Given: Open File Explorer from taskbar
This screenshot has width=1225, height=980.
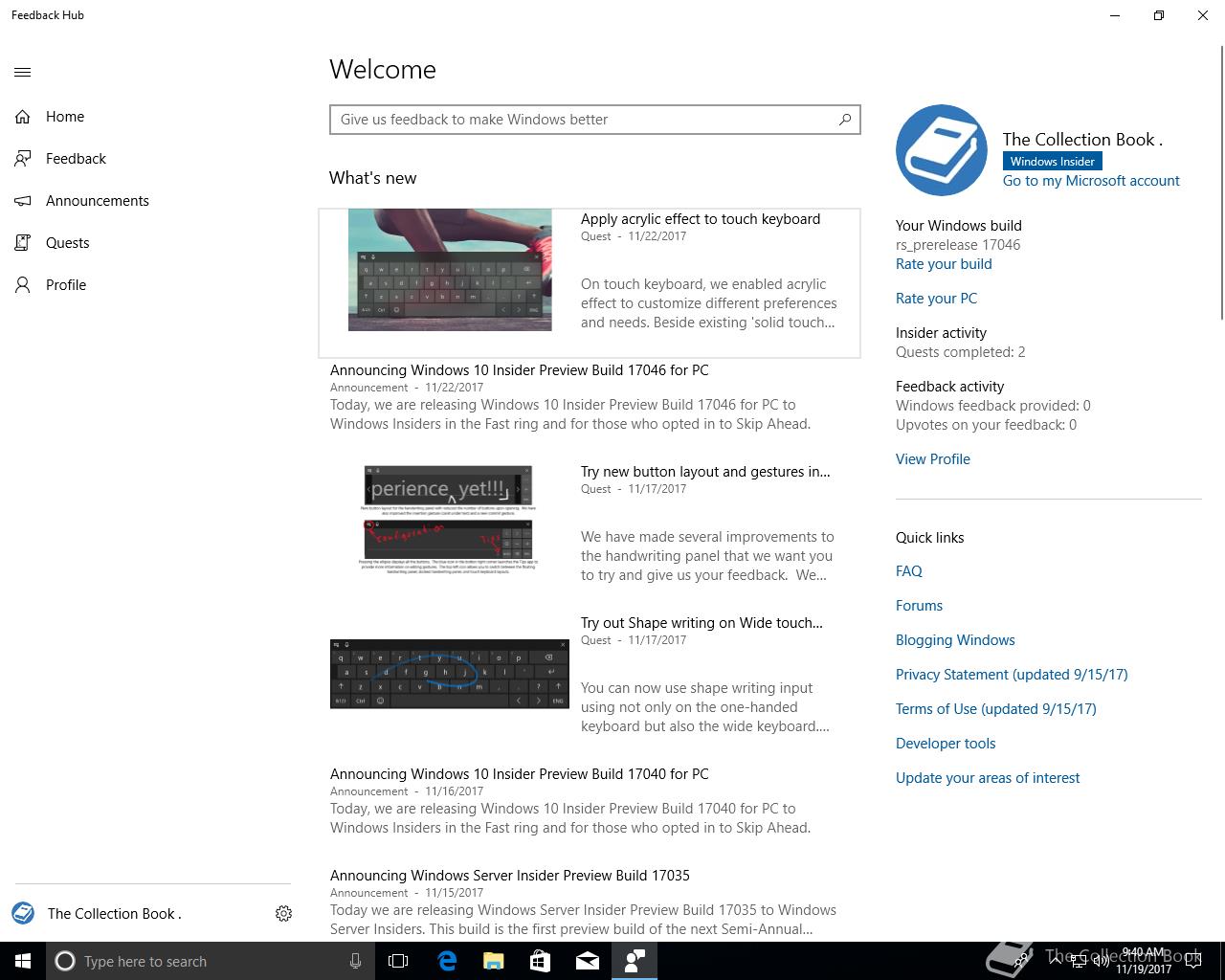Looking at the screenshot, I should pyautogui.click(x=494, y=961).
